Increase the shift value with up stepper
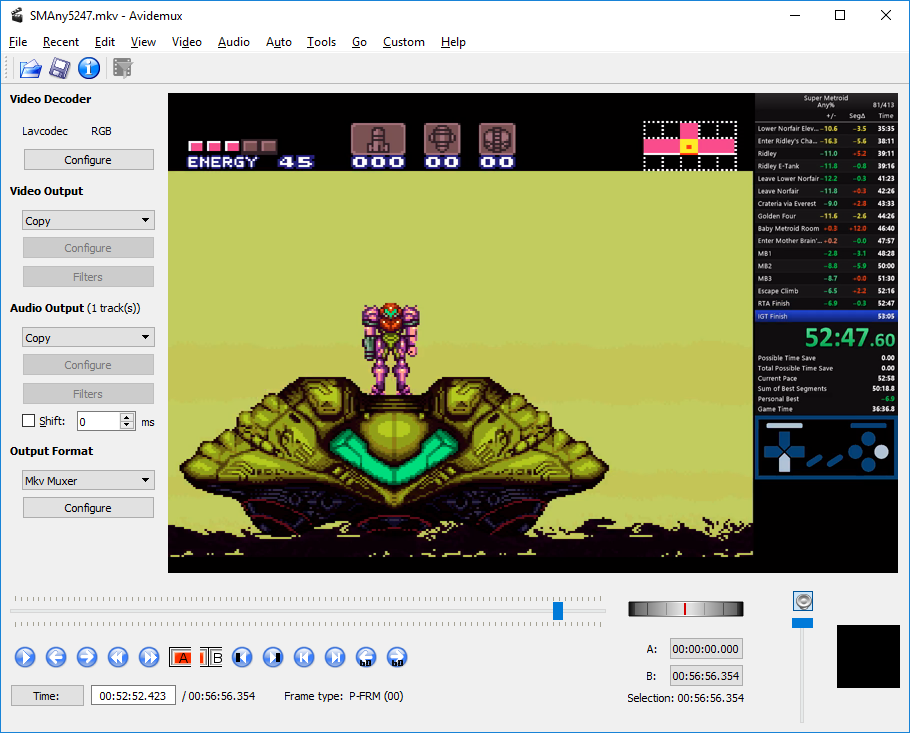Screen dimensions: 910x733 click(127, 417)
